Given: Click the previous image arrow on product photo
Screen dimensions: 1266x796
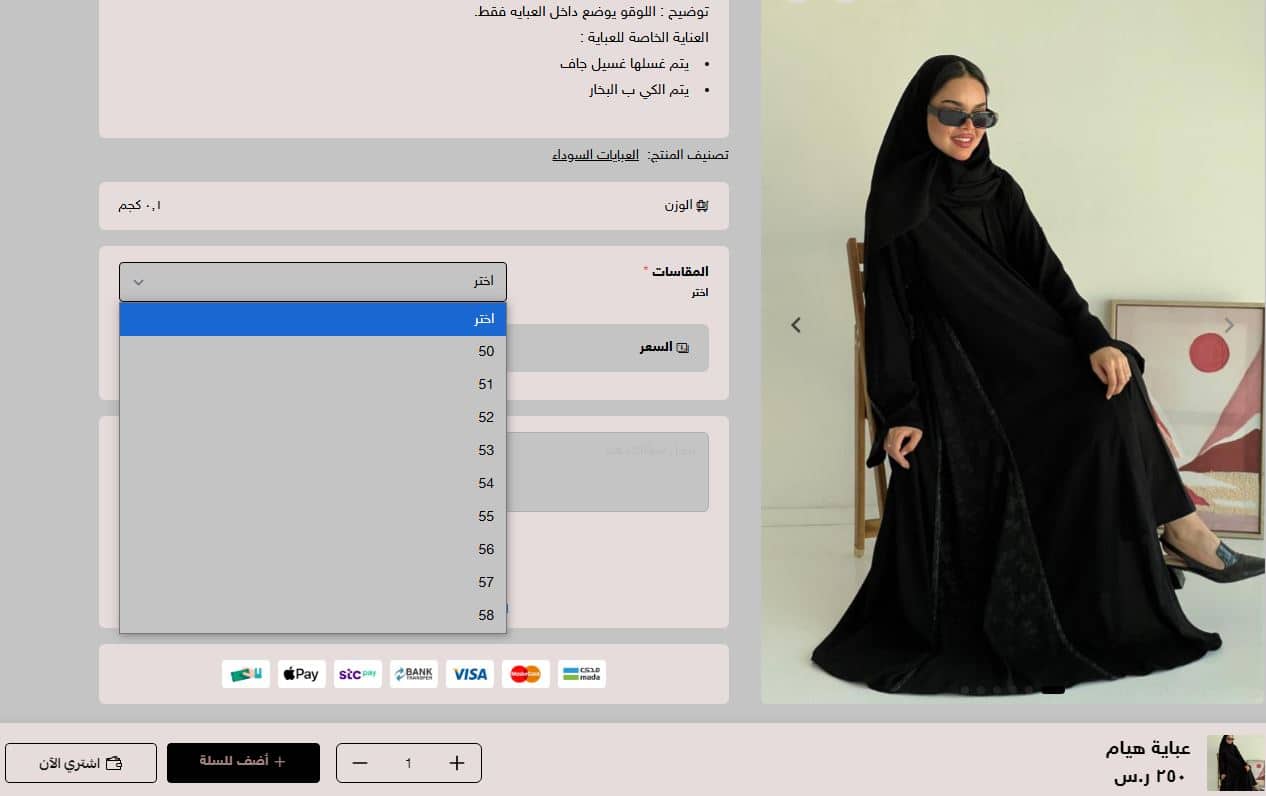Looking at the screenshot, I should click(796, 325).
